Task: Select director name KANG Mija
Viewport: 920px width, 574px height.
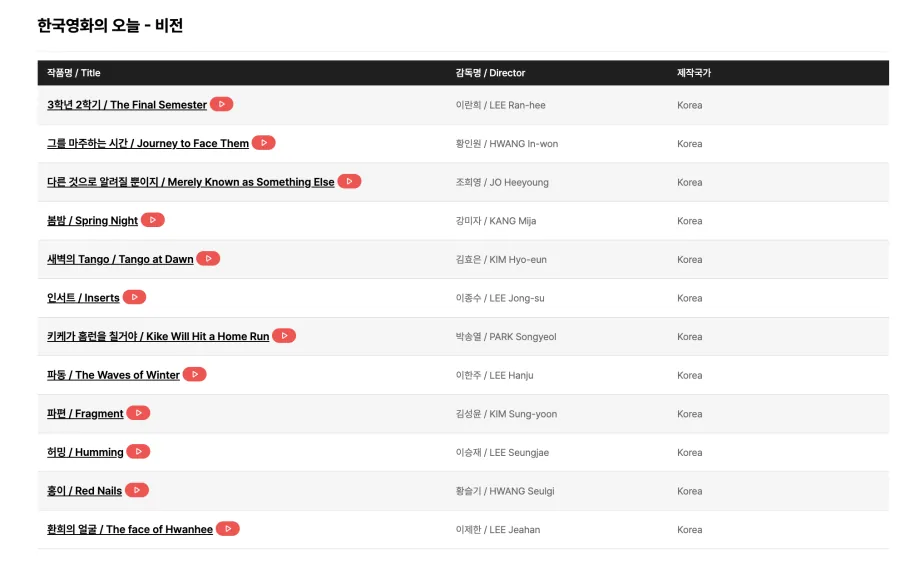Action: coord(512,221)
